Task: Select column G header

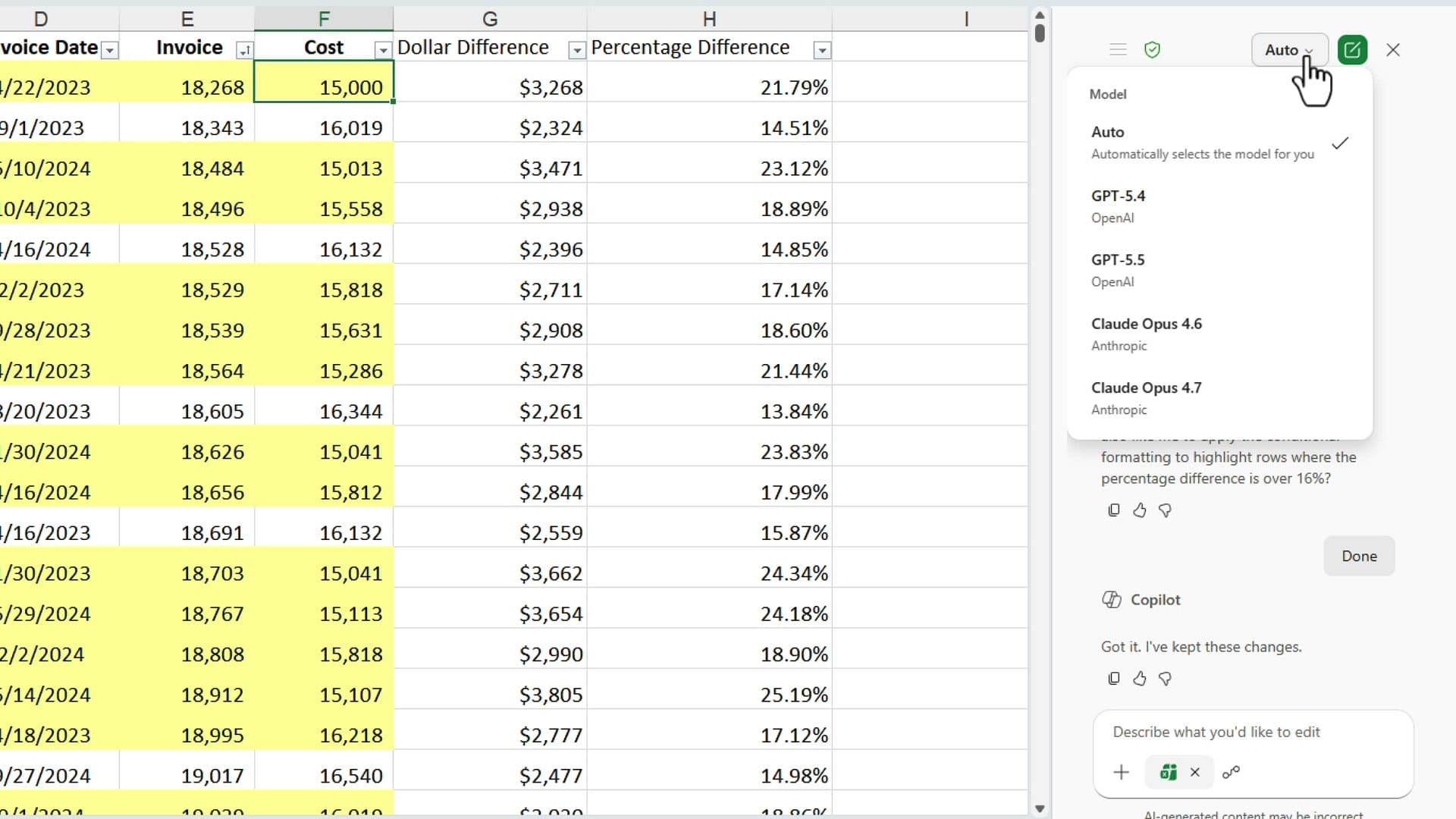Action: pyautogui.click(x=490, y=19)
